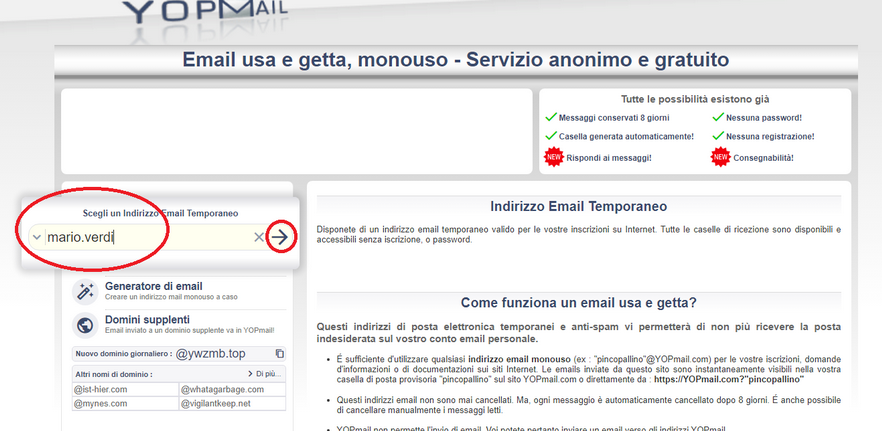Image resolution: width=882 pixels, height=431 pixels.
Task: Click Consegnabilità! feature
Action: (763, 158)
